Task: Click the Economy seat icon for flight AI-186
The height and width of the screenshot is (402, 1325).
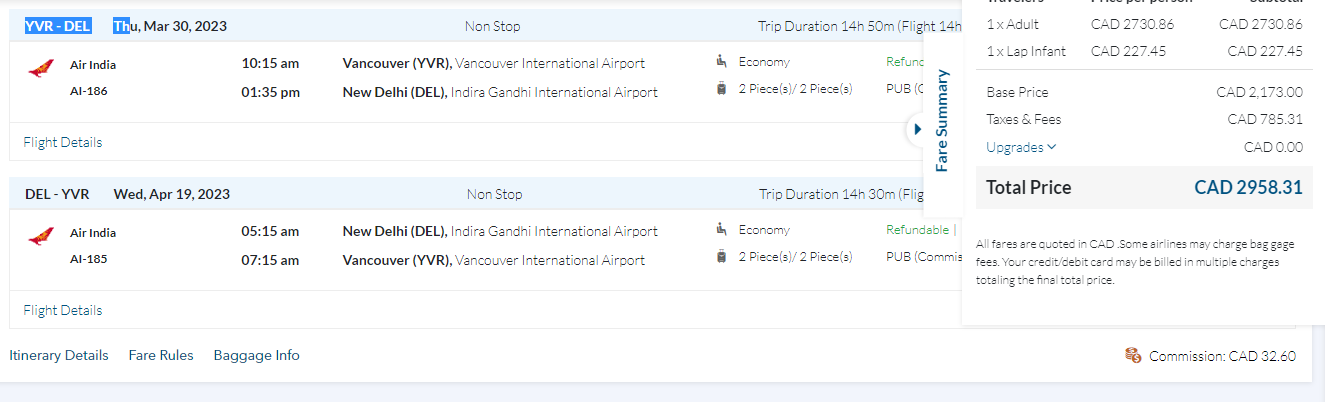Action: pos(722,62)
